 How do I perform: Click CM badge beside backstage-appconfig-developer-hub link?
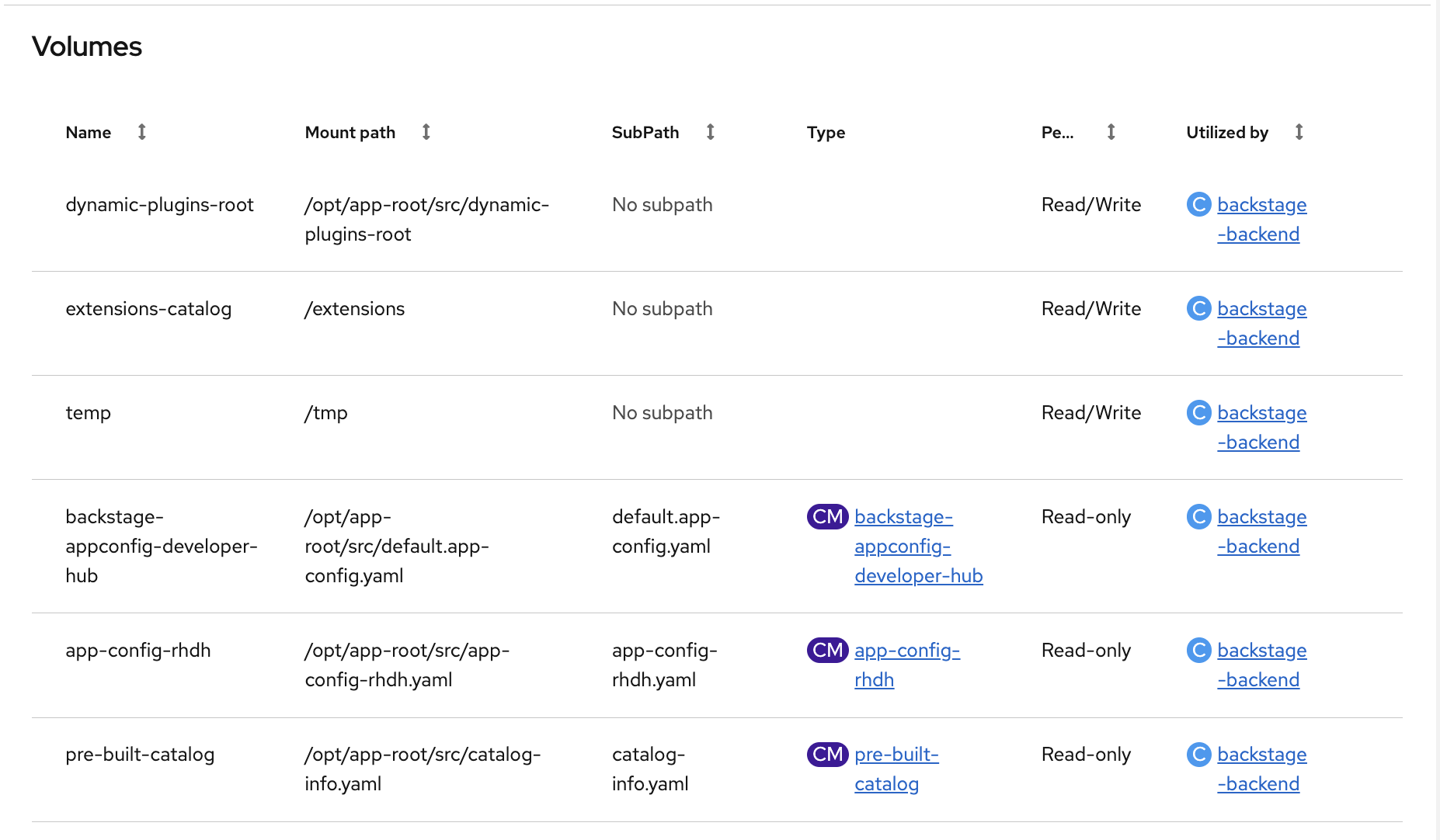pyautogui.click(x=827, y=516)
